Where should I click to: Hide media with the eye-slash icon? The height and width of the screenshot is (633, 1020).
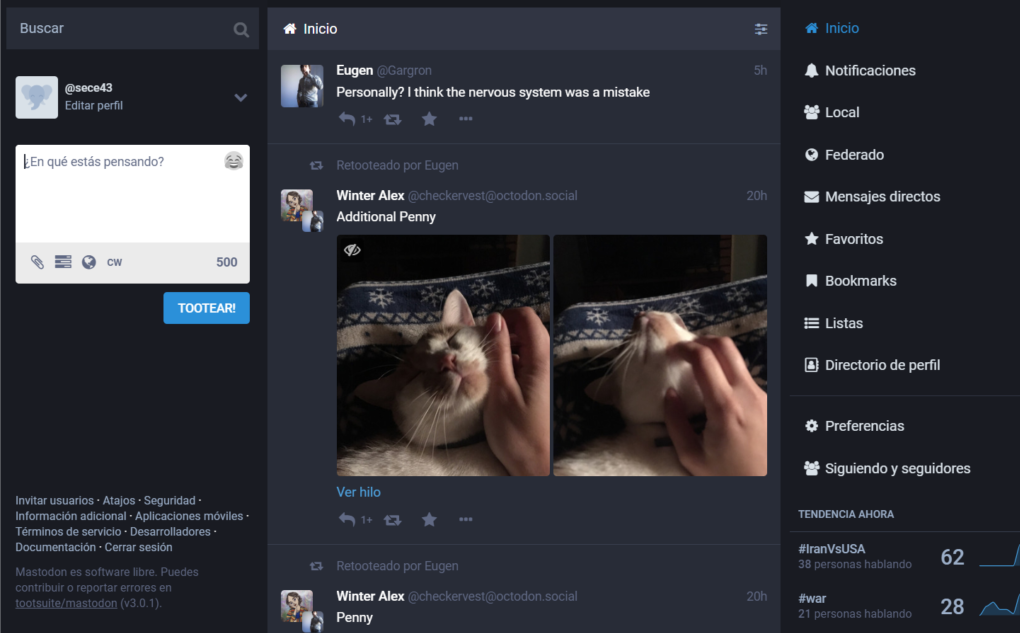pos(353,250)
